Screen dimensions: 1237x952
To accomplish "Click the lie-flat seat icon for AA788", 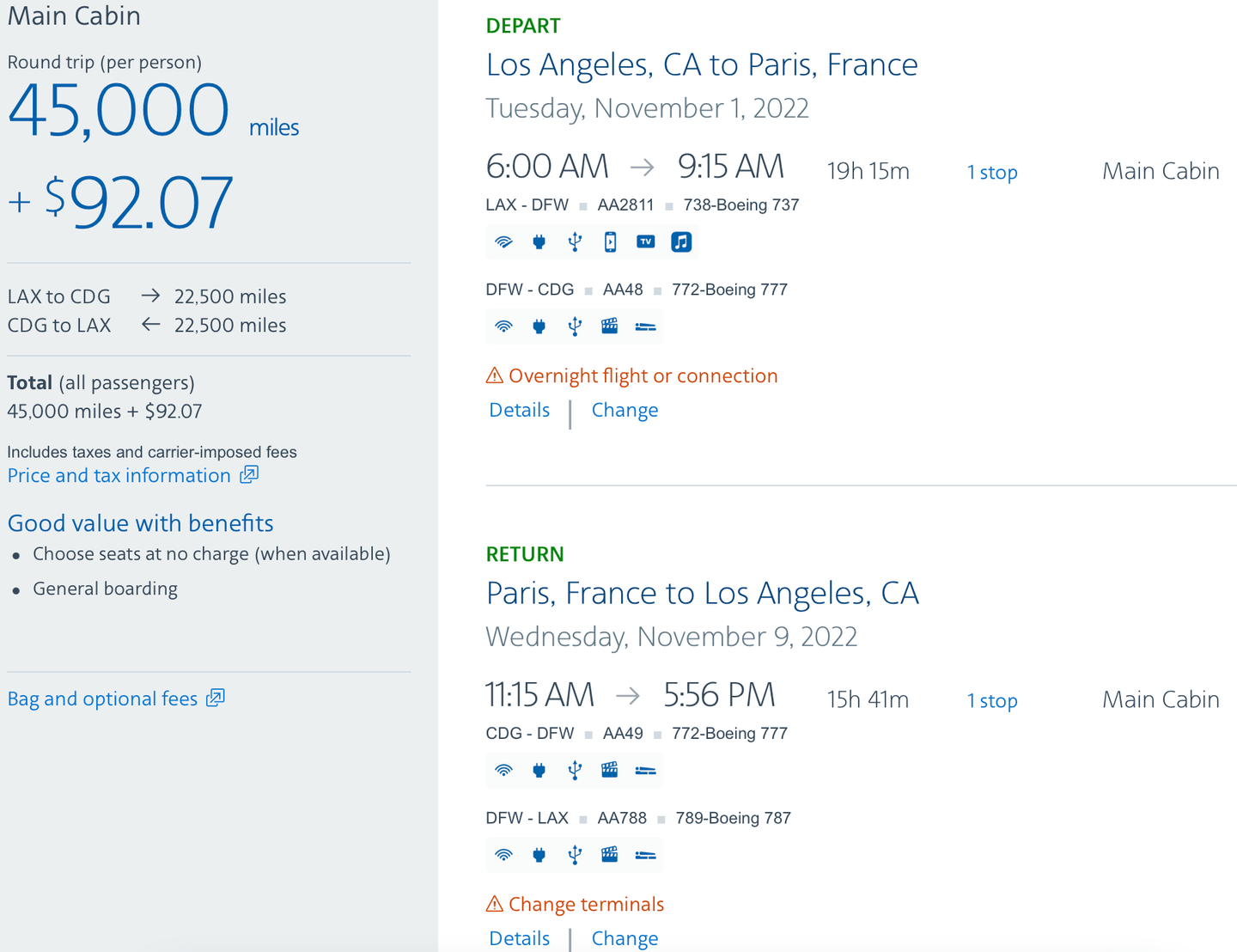I will click(x=646, y=855).
